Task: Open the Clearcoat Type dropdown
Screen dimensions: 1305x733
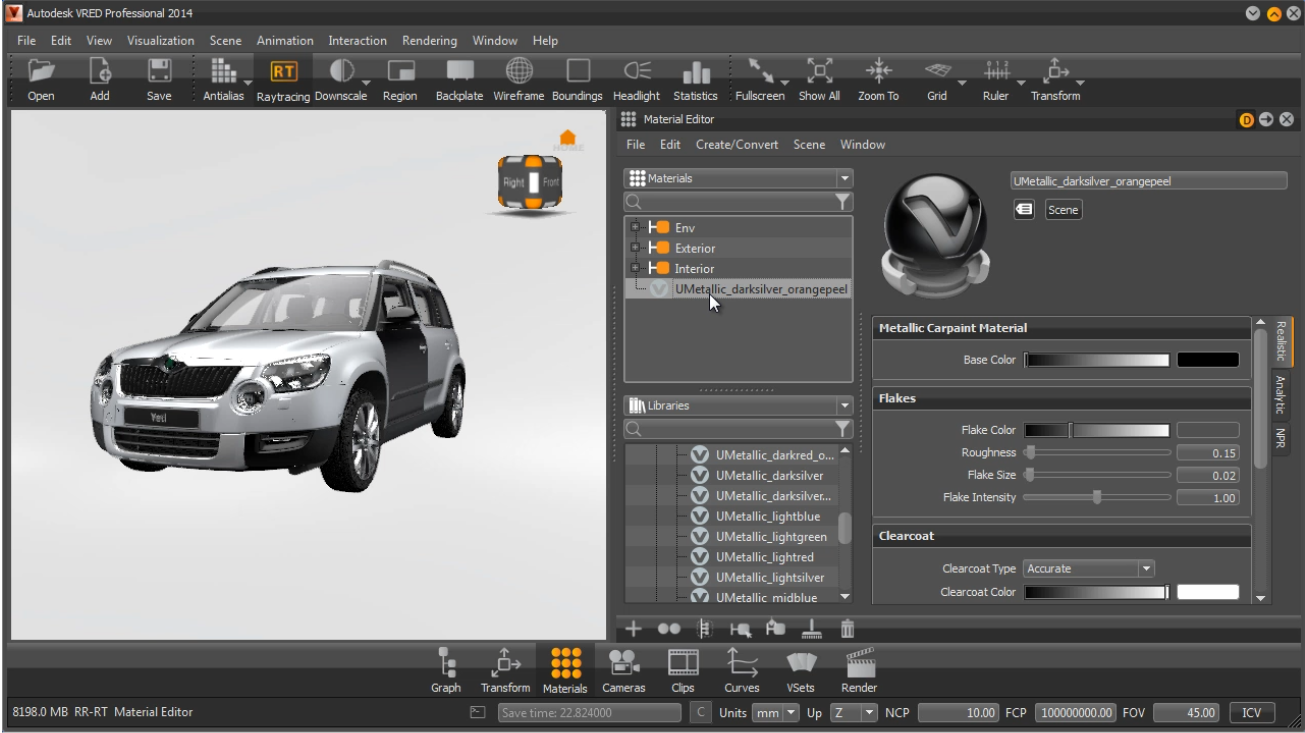Action: click(1089, 568)
